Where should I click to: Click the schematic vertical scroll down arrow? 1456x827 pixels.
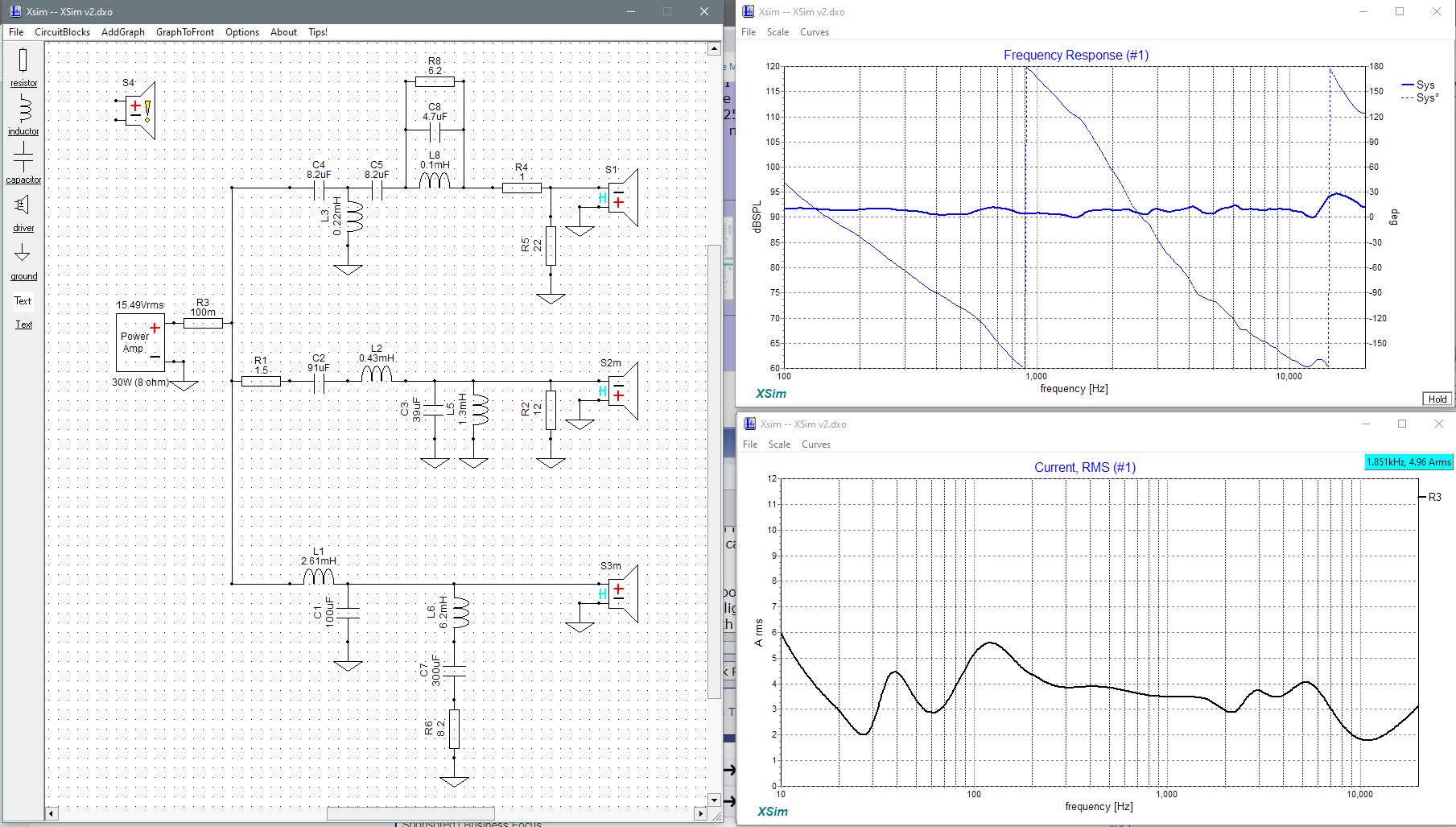point(714,800)
